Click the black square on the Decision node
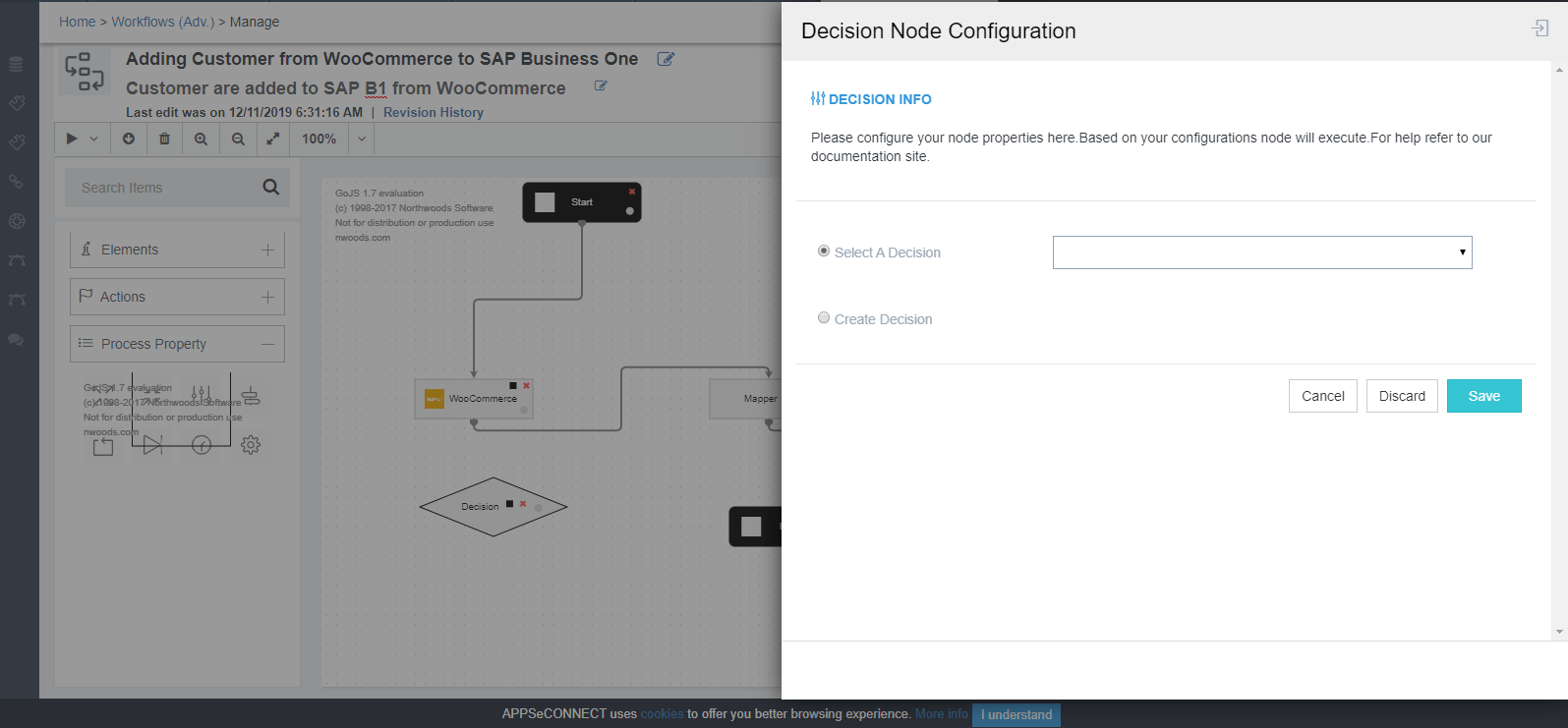 [x=509, y=504]
